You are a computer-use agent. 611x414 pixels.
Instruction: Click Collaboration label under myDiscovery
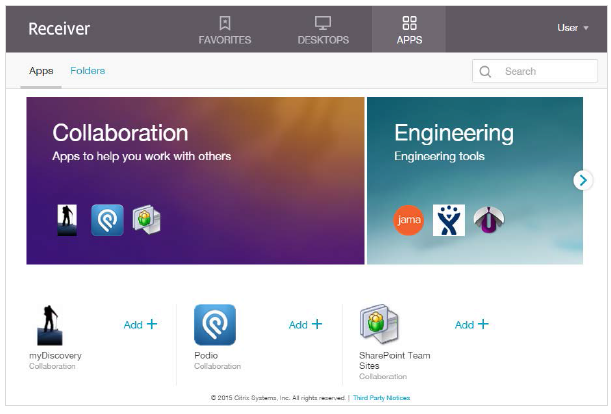point(52,366)
